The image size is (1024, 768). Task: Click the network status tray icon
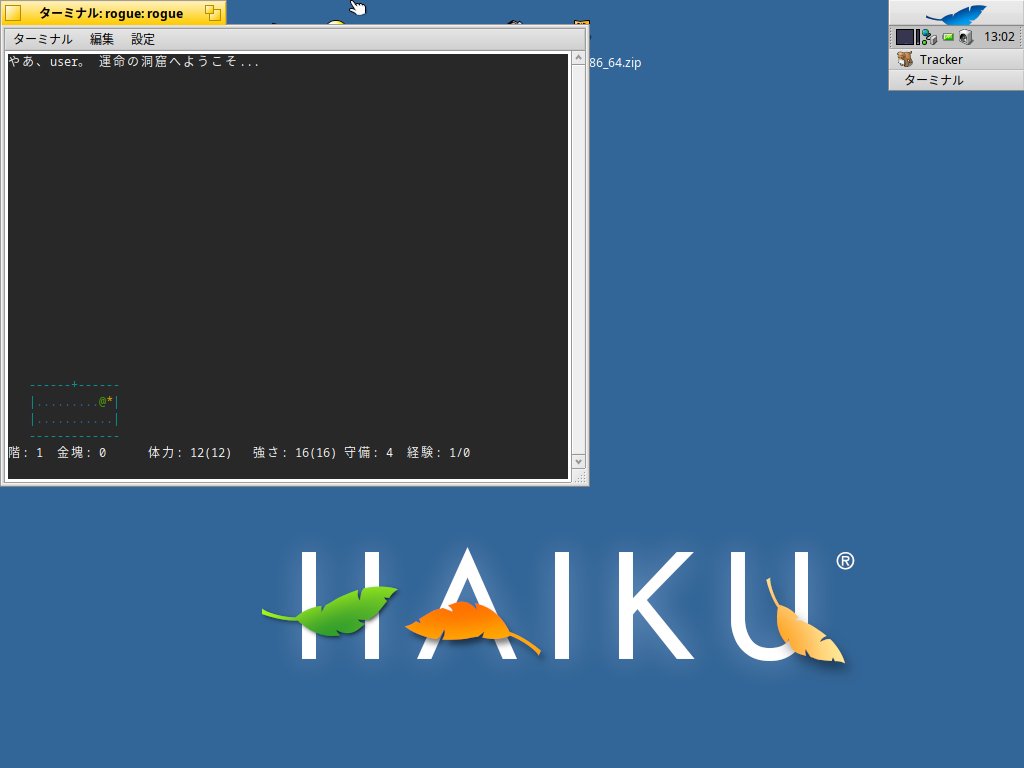pyautogui.click(x=929, y=37)
